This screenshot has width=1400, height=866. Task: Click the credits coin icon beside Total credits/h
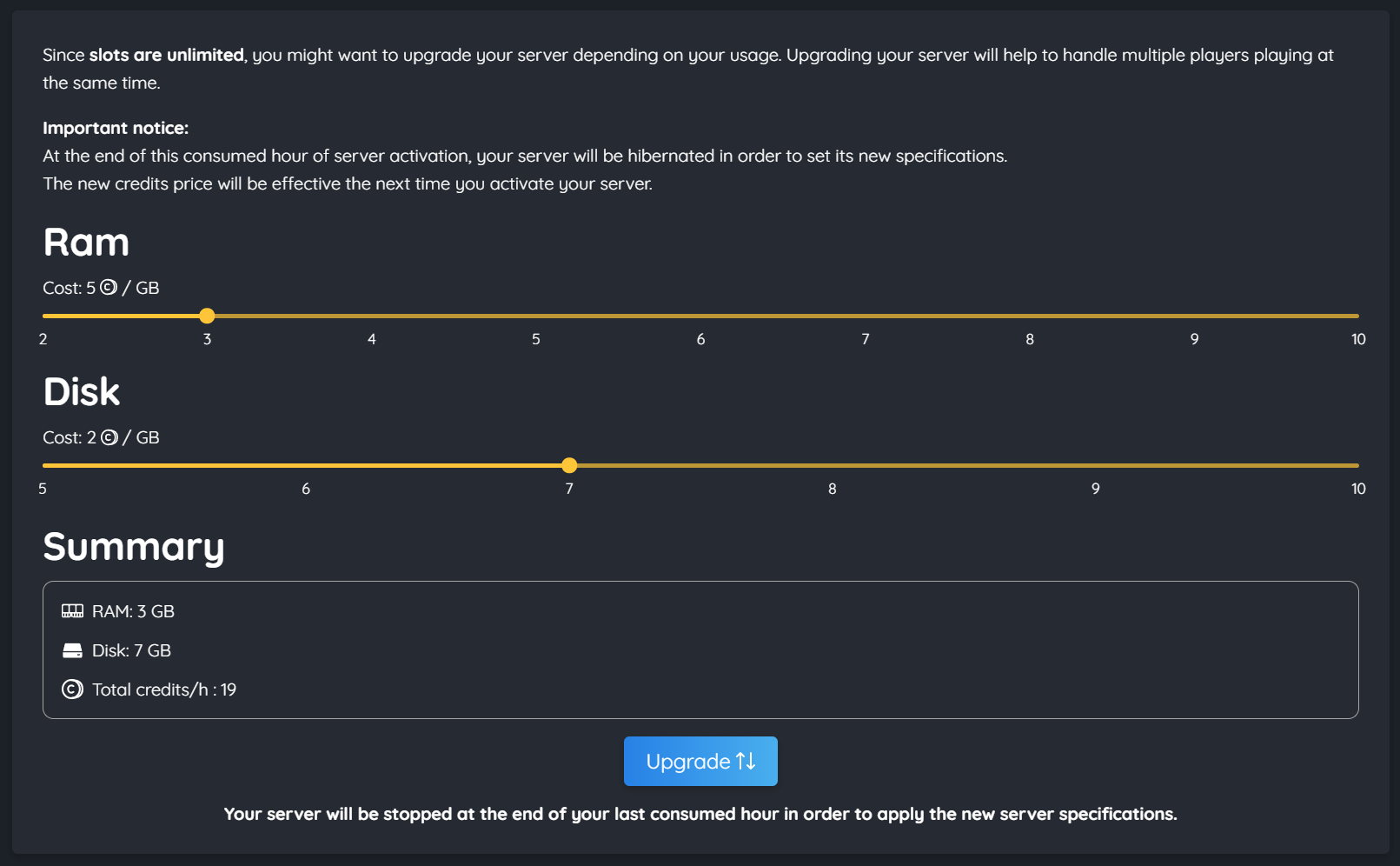[71, 689]
